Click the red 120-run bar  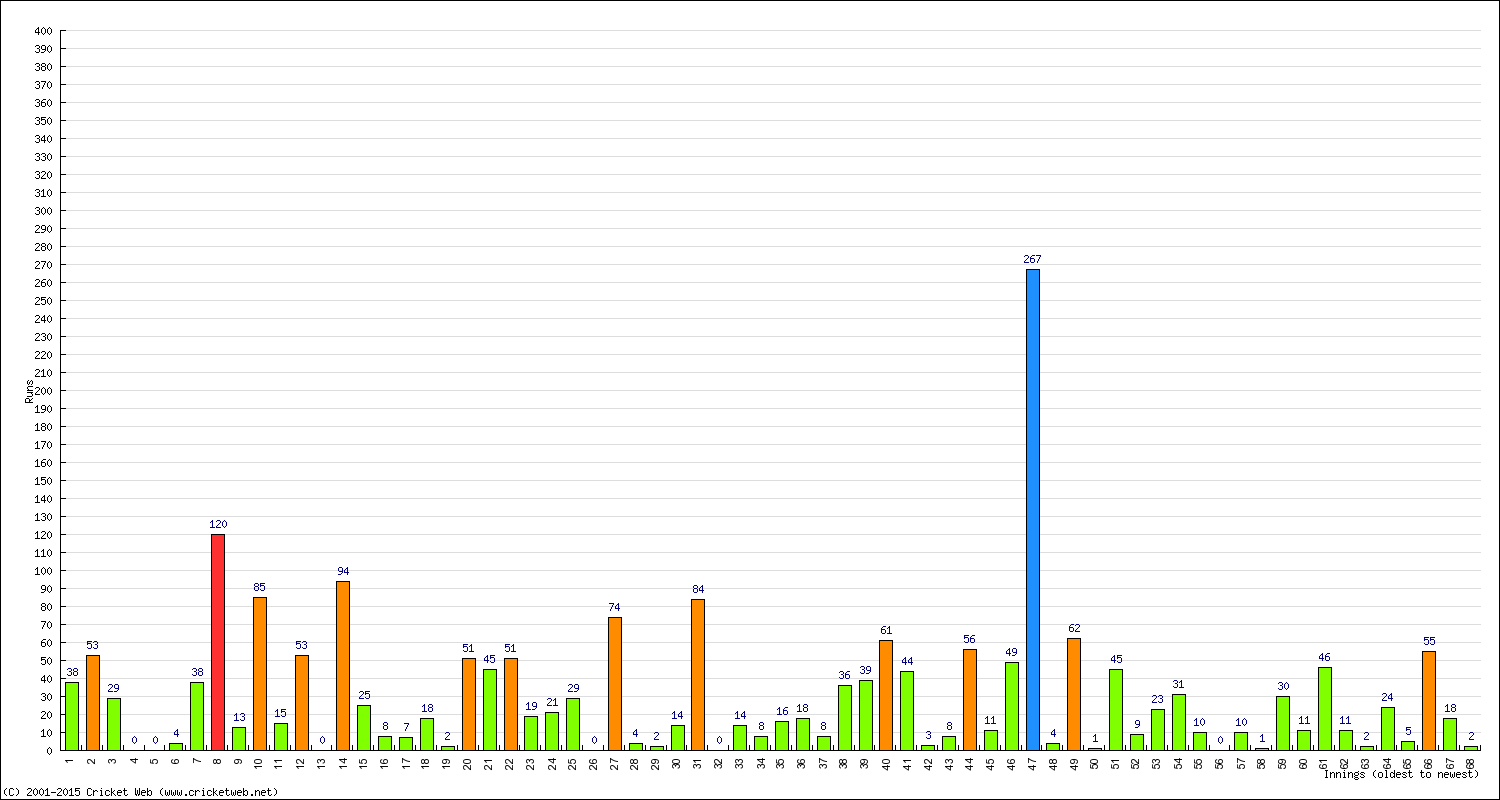(218, 642)
